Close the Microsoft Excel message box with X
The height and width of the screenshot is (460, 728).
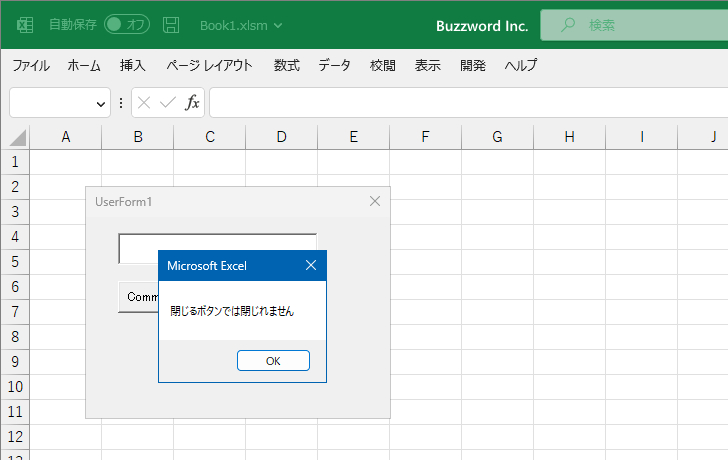point(311,265)
